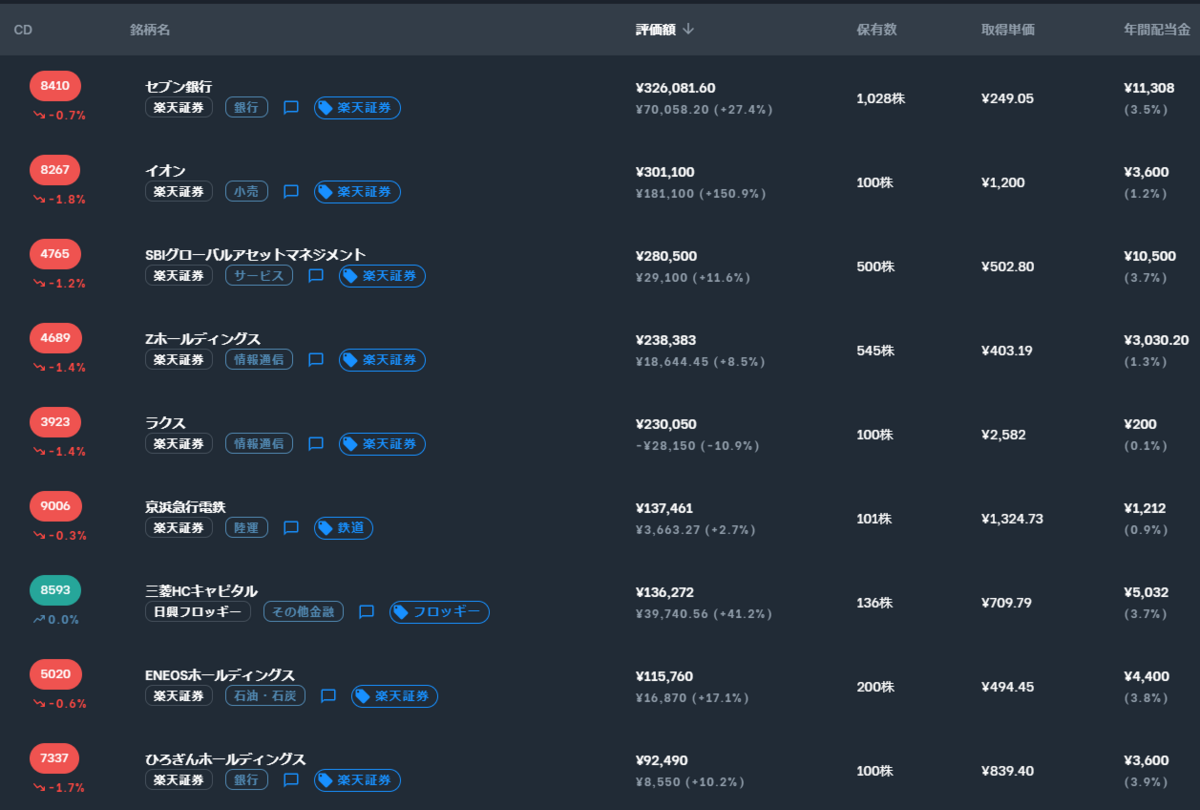Screen dimensions: 1200x810
Task: Click the 石油・石炭 sector label
Action: [265, 695]
